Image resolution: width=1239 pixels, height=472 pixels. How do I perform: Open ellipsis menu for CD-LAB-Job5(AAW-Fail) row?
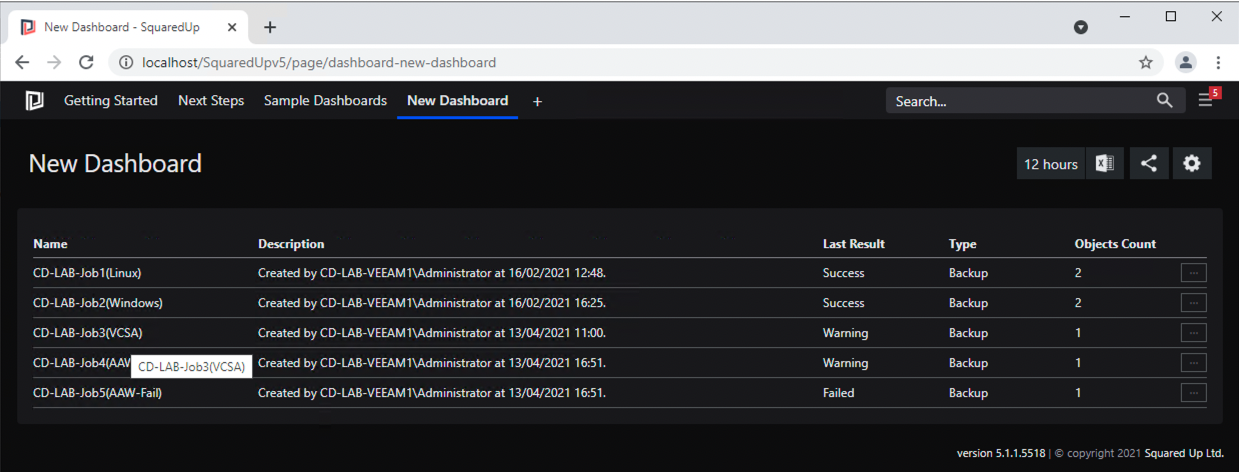pyautogui.click(x=1193, y=393)
